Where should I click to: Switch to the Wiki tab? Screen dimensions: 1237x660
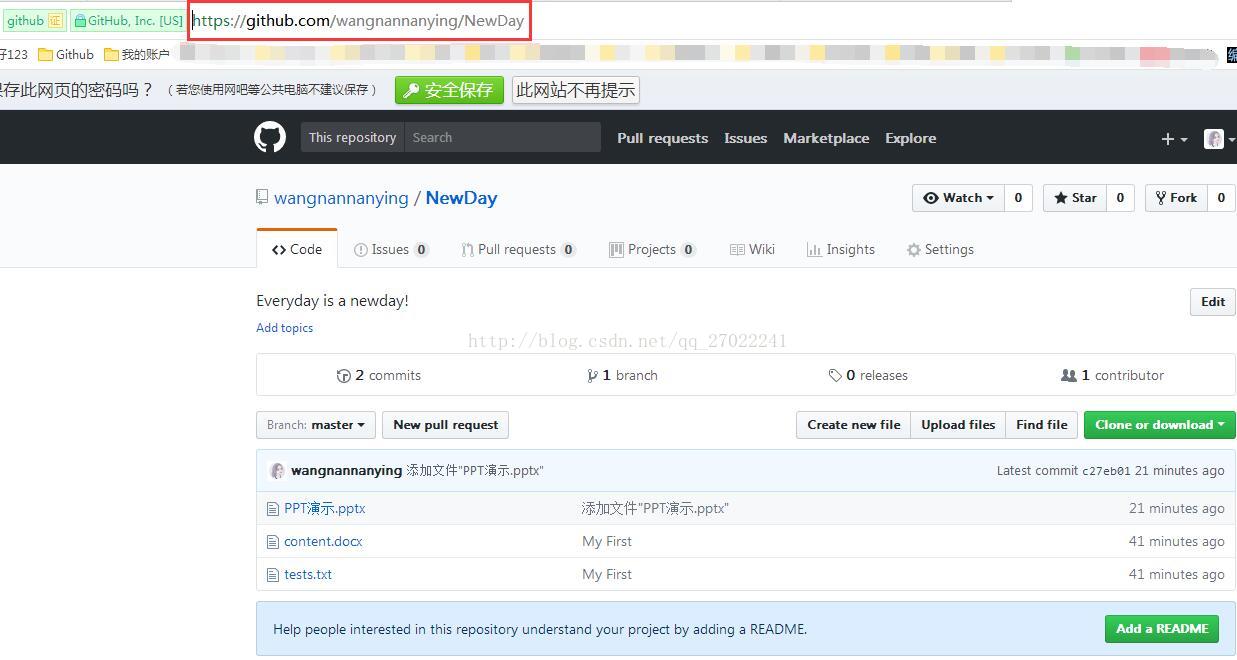coord(752,249)
